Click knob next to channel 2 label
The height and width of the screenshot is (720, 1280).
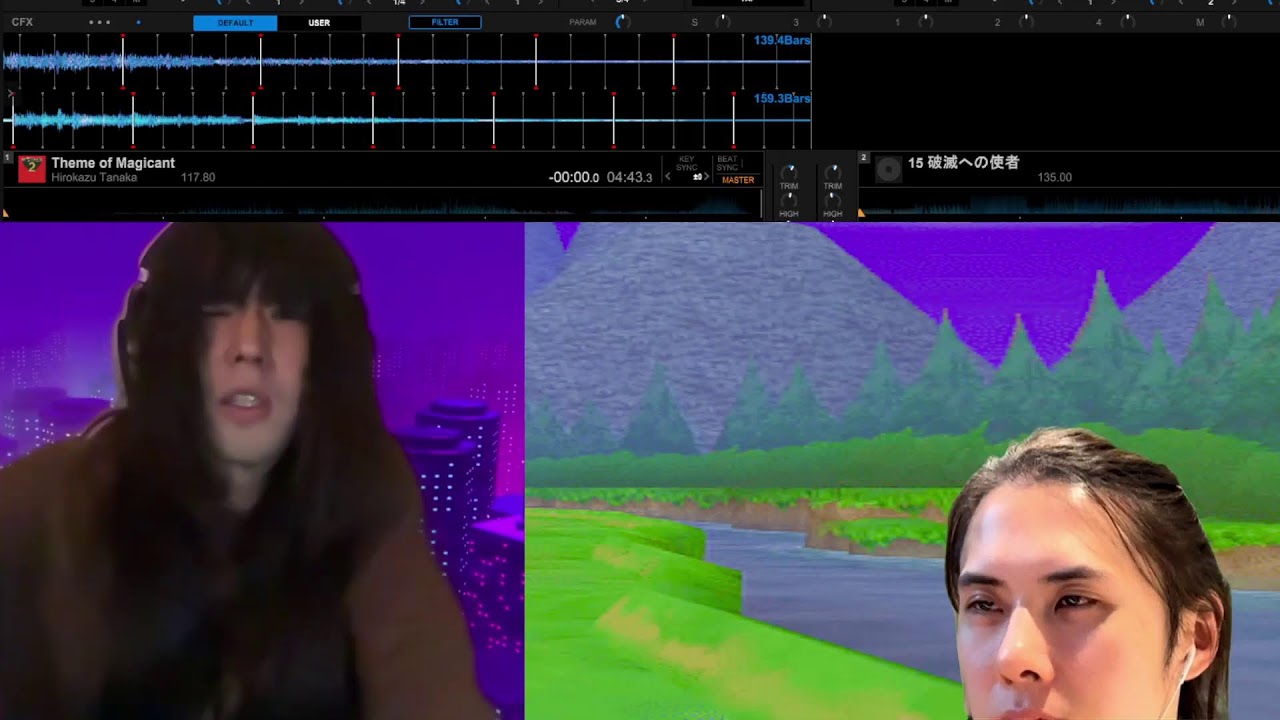(x=1027, y=21)
